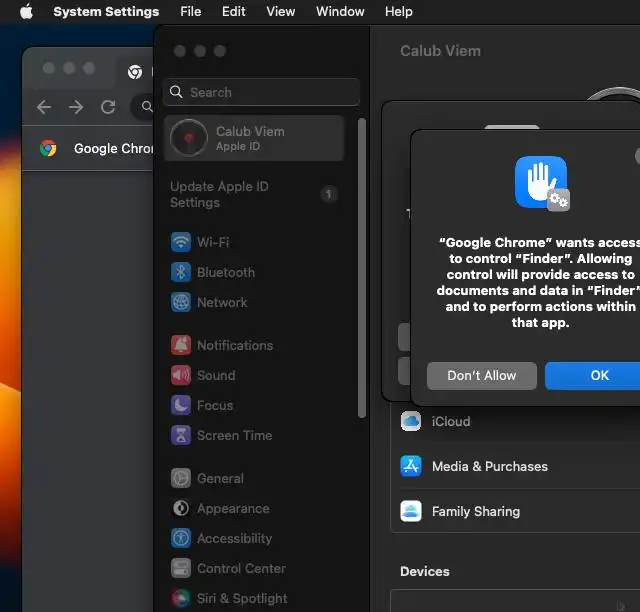This screenshot has width=640, height=612.
Task: Click the notification badge showing 1
Action: [x=329, y=194]
